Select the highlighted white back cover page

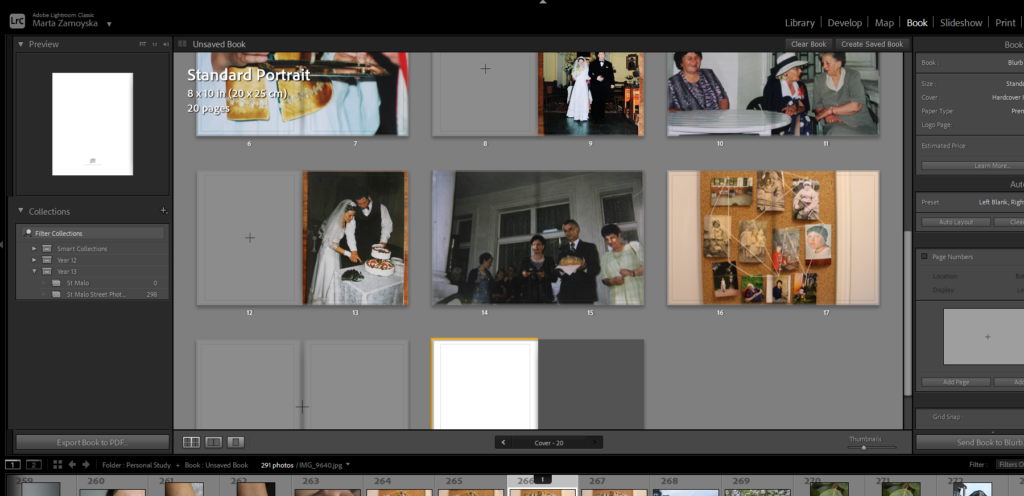(x=485, y=384)
